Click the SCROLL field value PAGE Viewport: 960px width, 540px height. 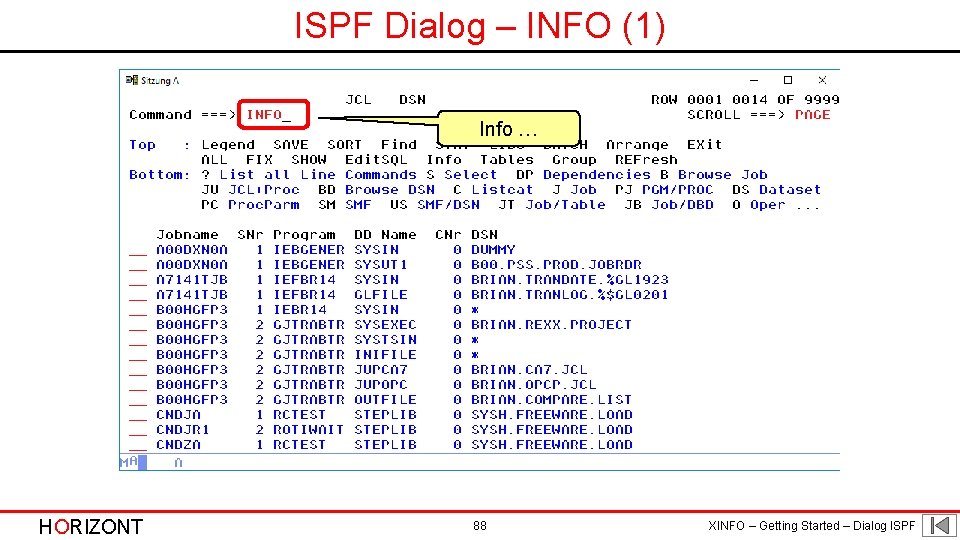812,114
